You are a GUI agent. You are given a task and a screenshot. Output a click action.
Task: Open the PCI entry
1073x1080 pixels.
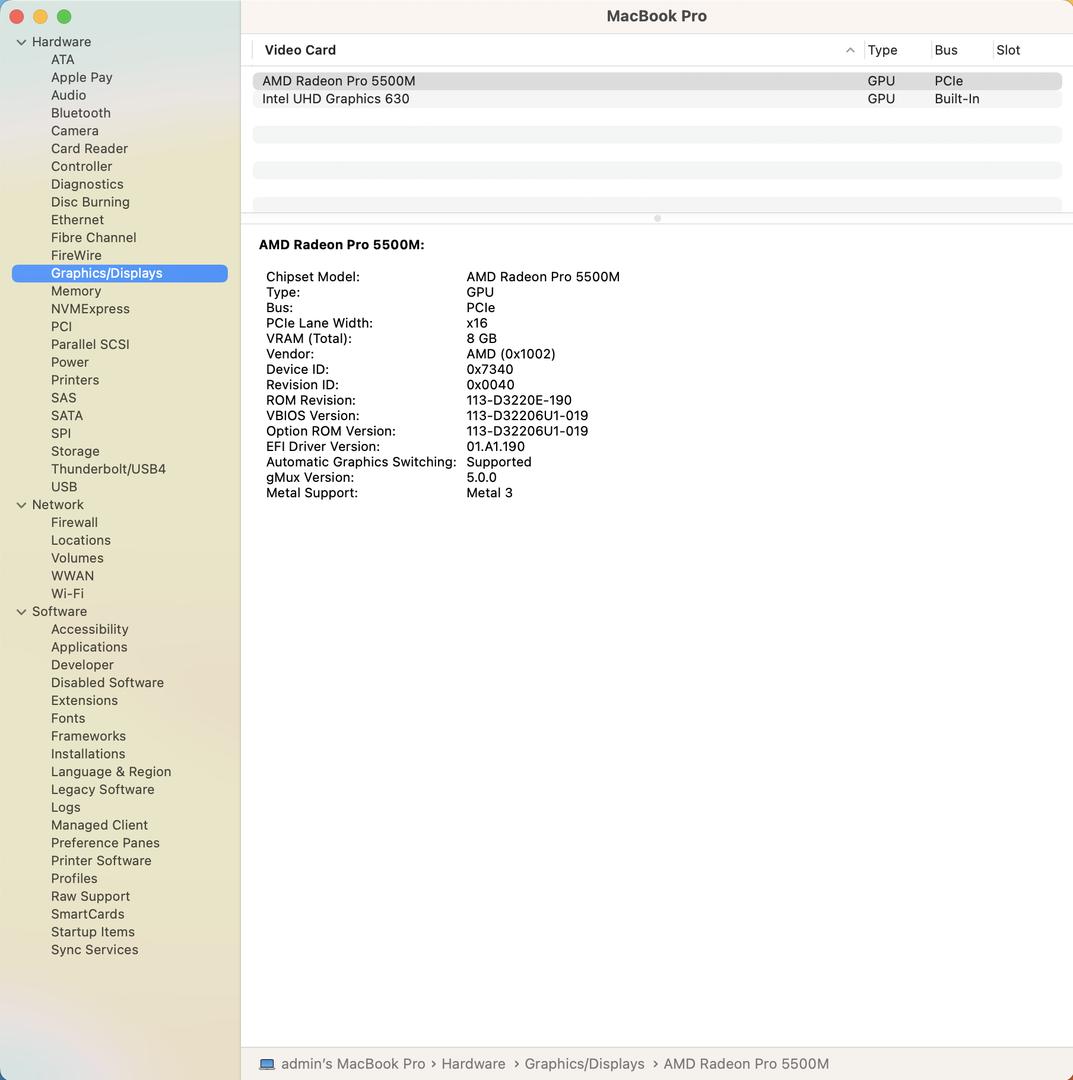[x=61, y=327]
